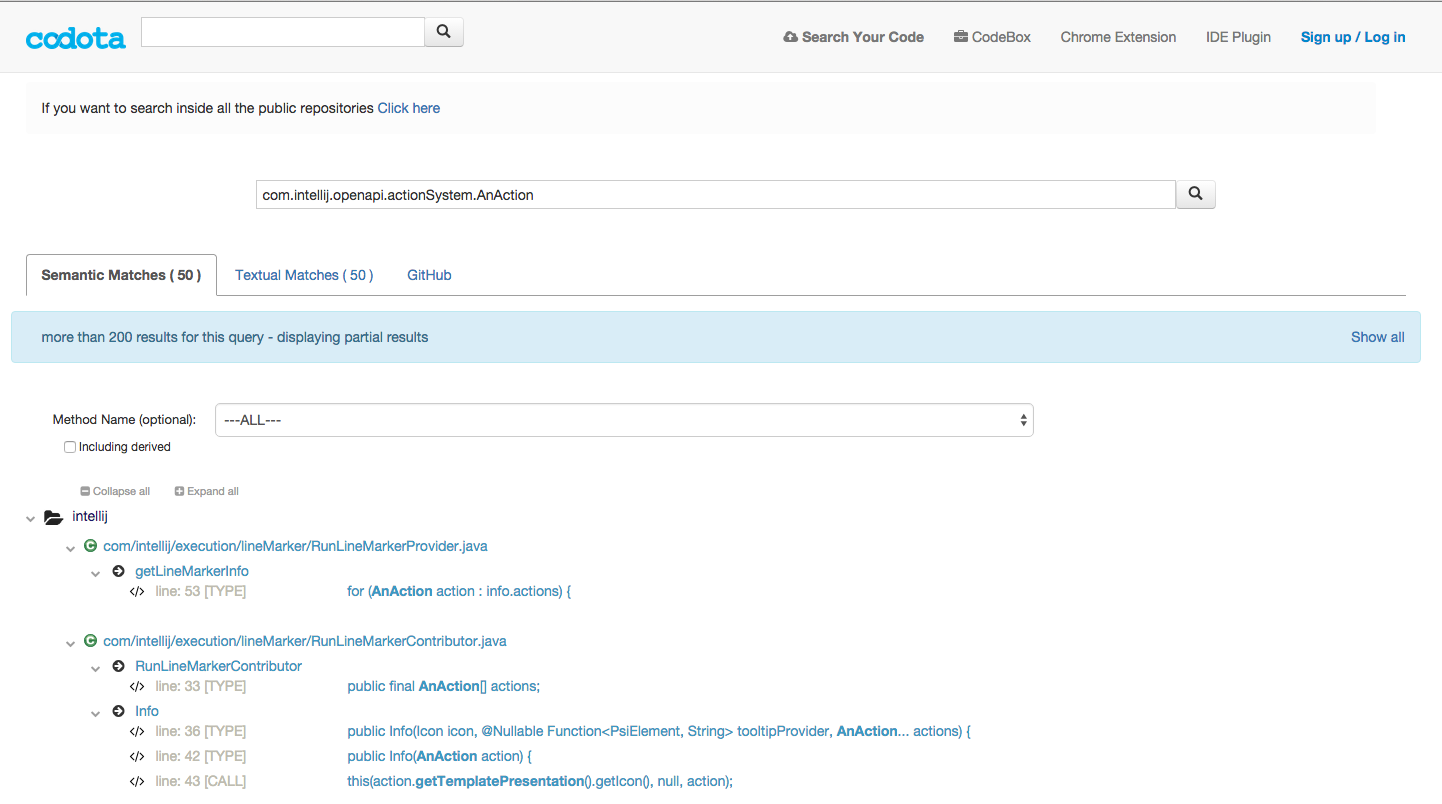This screenshot has width=1442, height=804.
Task: Click the intellij open folder icon
Action: pyautogui.click(x=53, y=517)
